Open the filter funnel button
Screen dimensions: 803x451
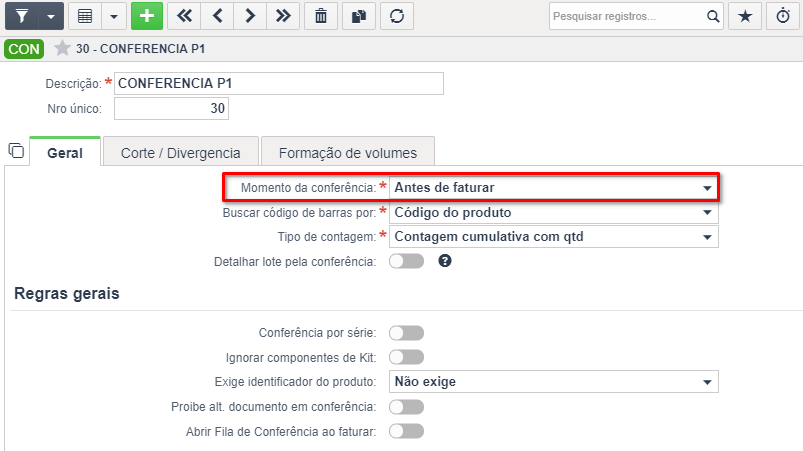click(22, 16)
